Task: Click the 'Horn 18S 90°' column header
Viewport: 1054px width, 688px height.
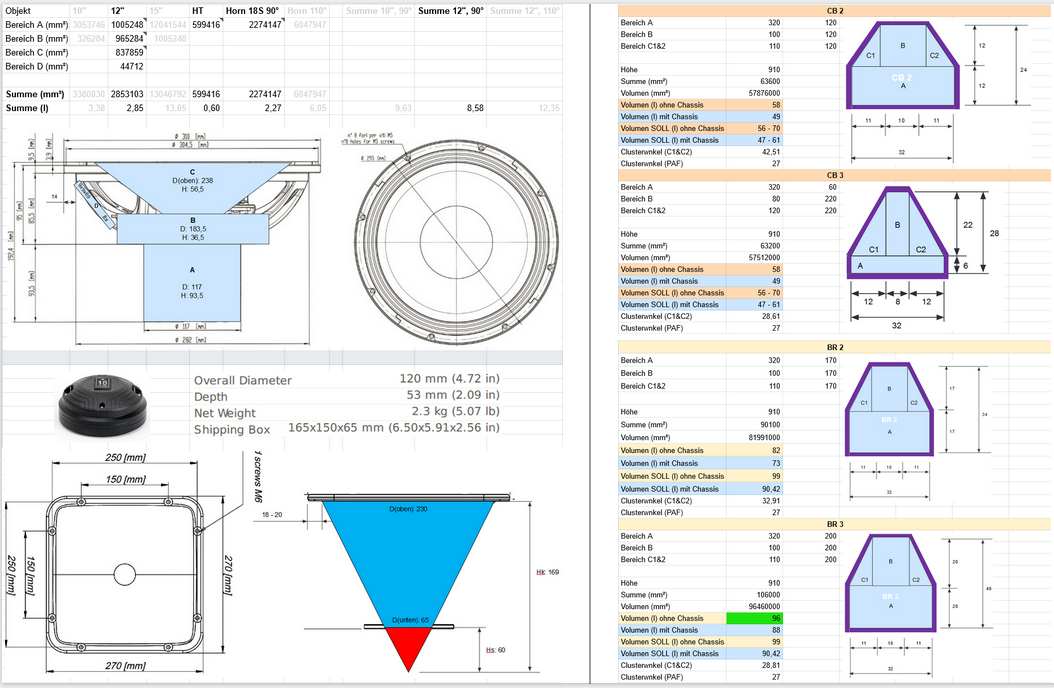Action: pyautogui.click(x=250, y=10)
